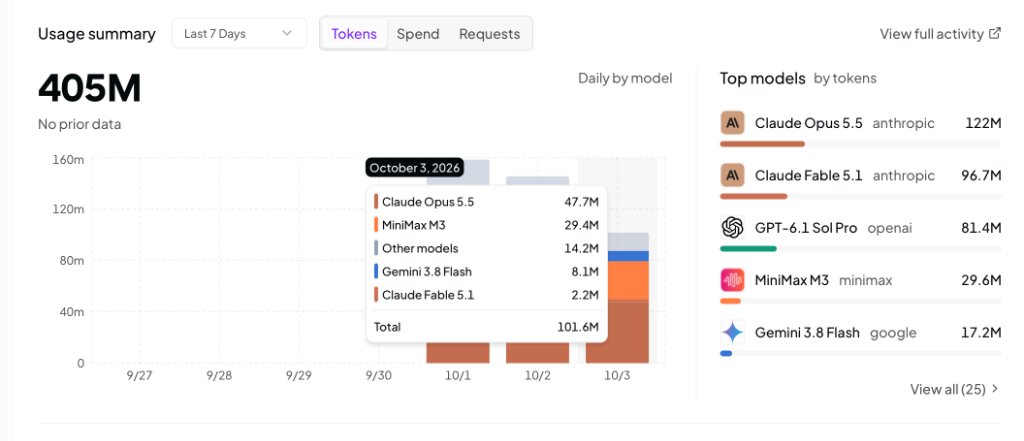Switch to the Spend tab
The image size is (1024, 441).
click(418, 33)
